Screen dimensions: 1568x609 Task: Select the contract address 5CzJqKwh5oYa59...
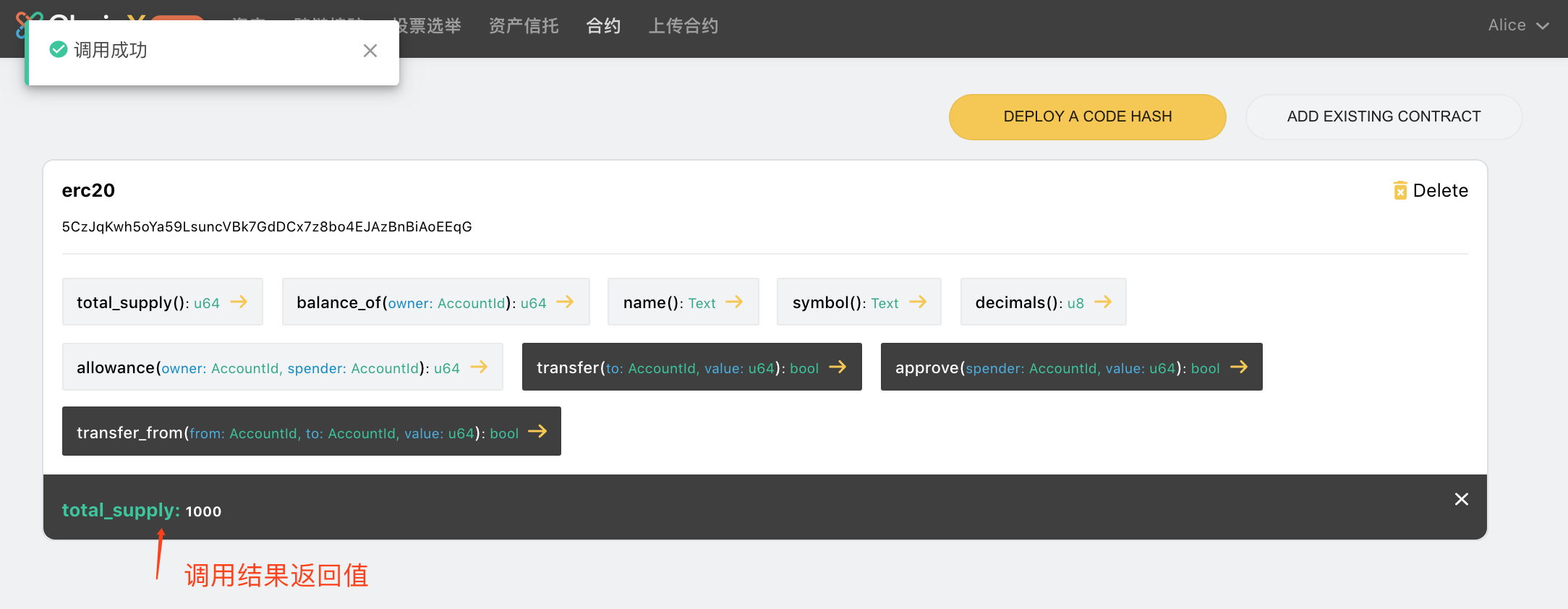[x=267, y=226]
